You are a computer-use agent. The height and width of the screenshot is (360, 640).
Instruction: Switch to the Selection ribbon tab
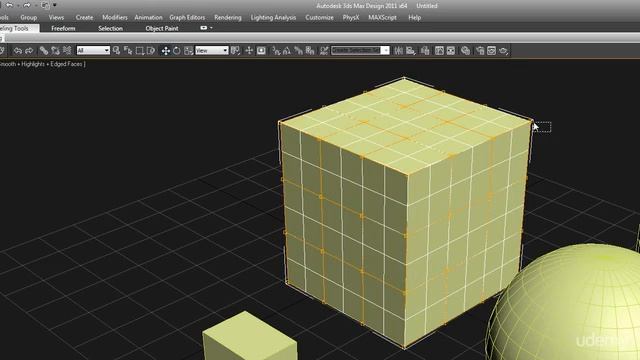(110, 28)
